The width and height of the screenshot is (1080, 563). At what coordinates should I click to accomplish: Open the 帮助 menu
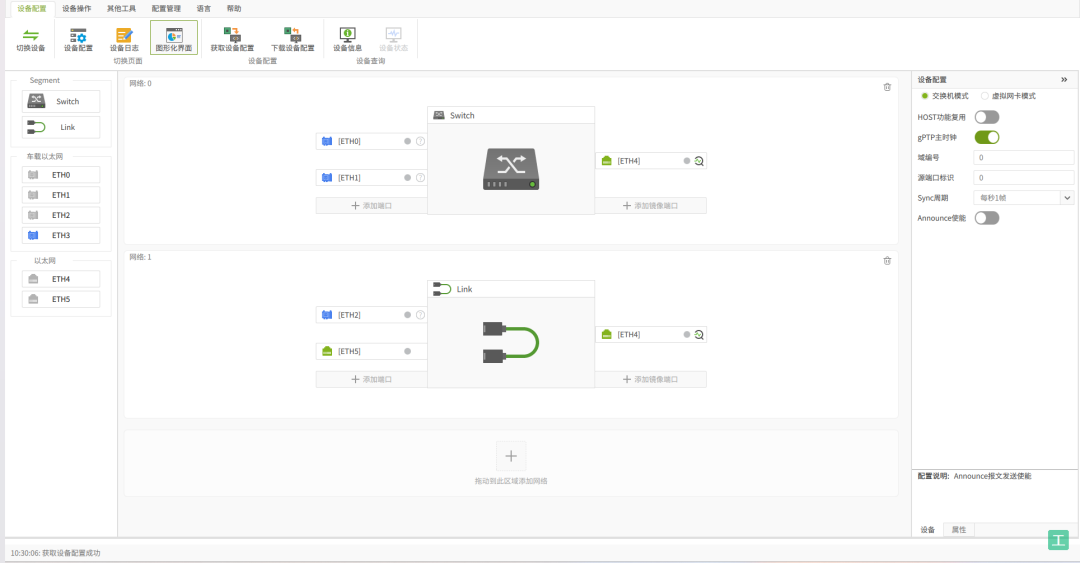(234, 8)
